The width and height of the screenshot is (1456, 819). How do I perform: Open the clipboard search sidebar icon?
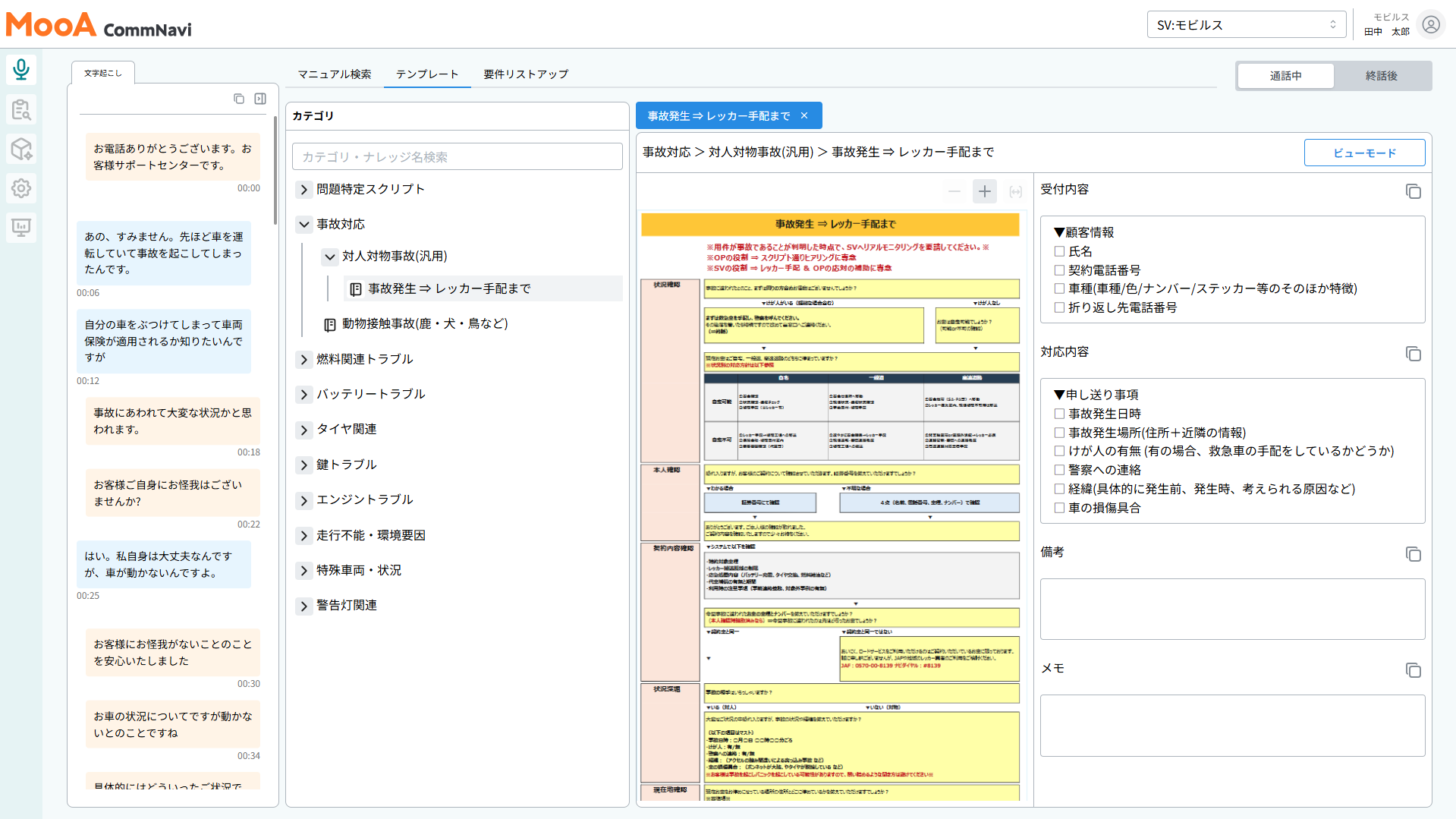21,109
